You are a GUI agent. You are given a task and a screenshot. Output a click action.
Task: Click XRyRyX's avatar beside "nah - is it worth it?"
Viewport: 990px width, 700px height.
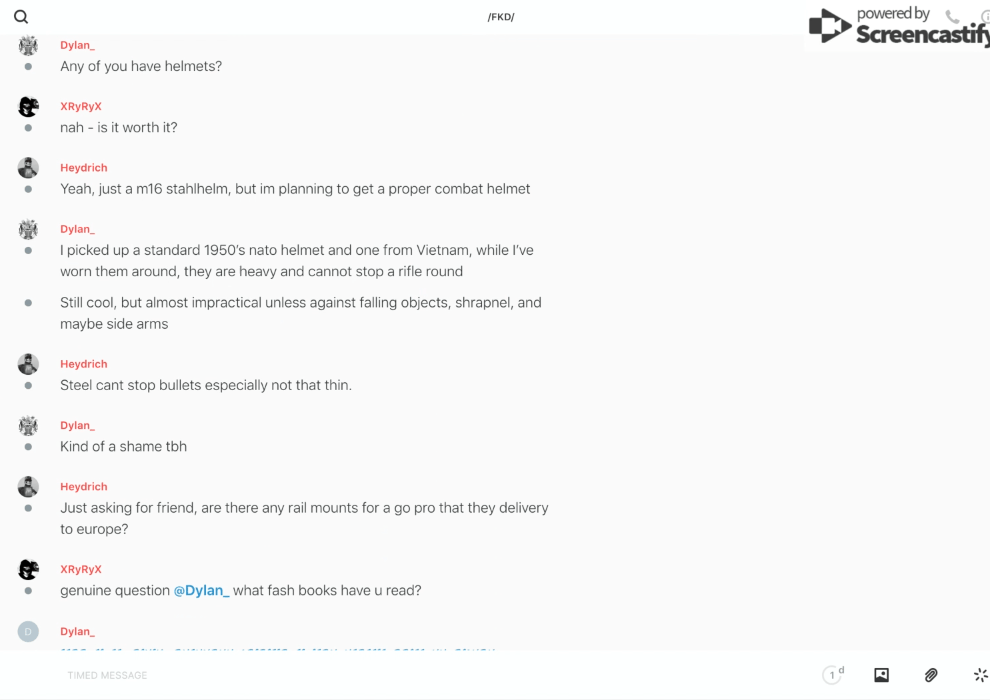coord(28,107)
